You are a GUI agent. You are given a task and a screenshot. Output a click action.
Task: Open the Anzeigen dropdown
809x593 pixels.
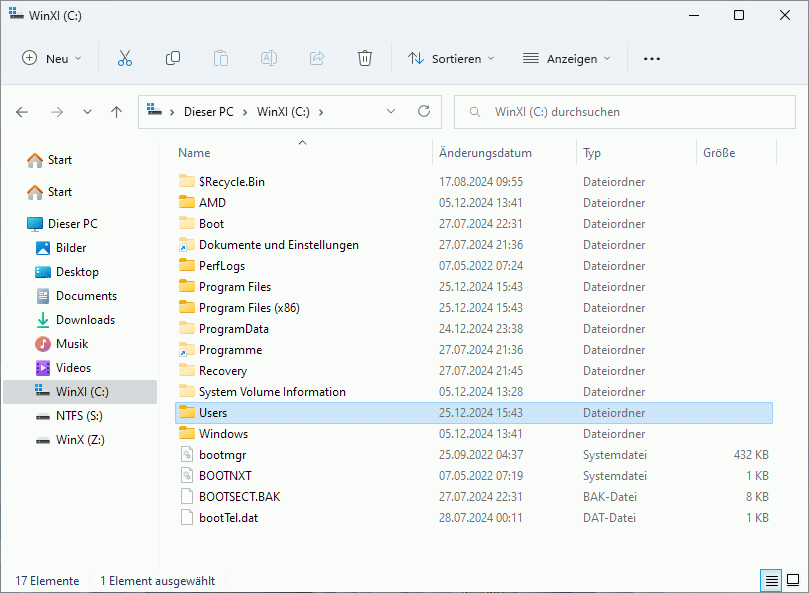pyautogui.click(x=567, y=58)
